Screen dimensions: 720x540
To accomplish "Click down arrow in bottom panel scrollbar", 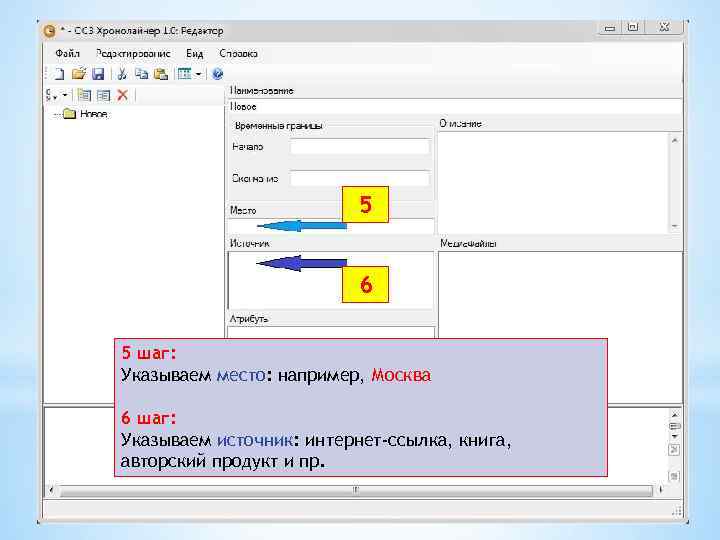I will [674, 436].
